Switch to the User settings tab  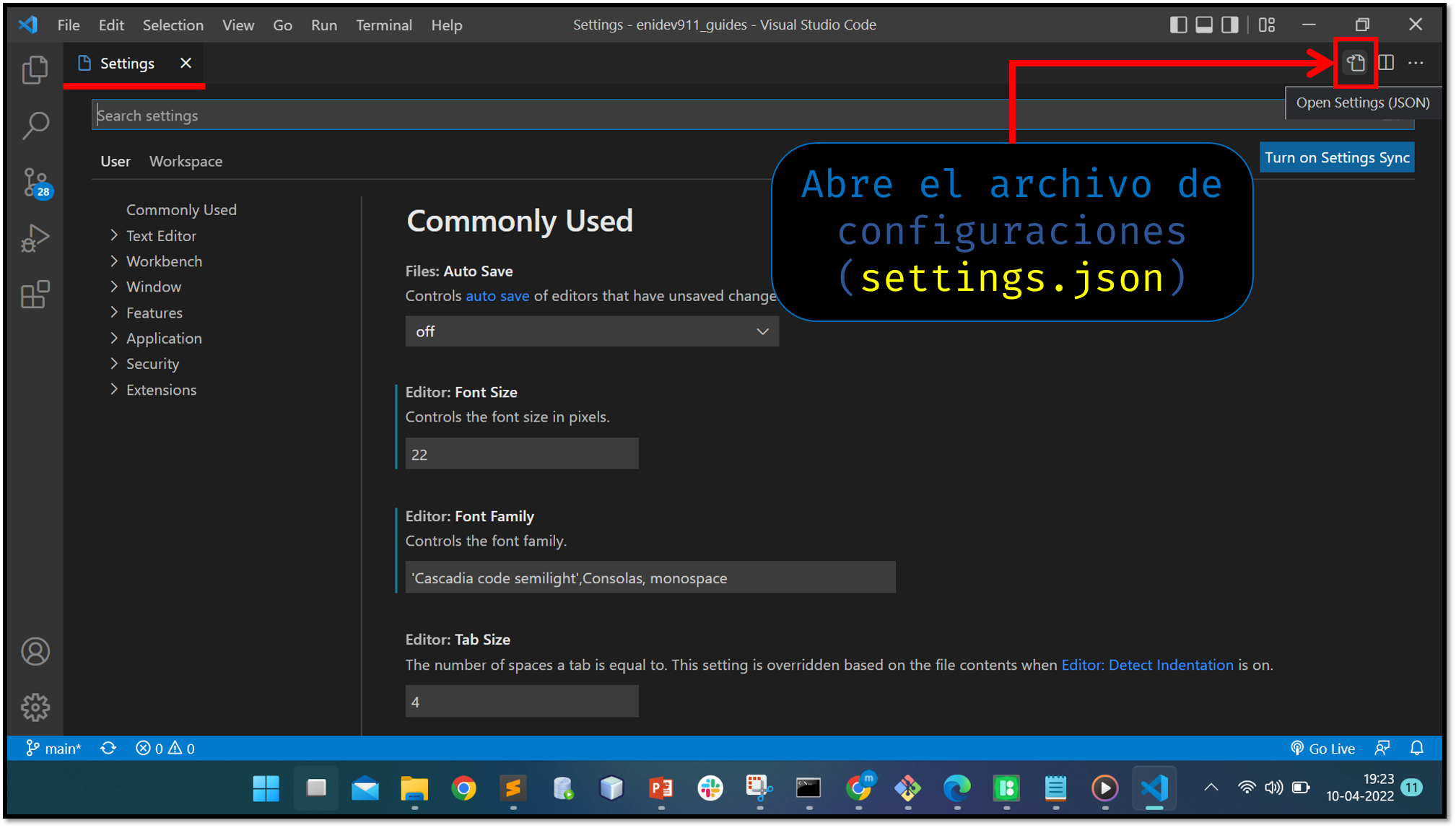115,161
